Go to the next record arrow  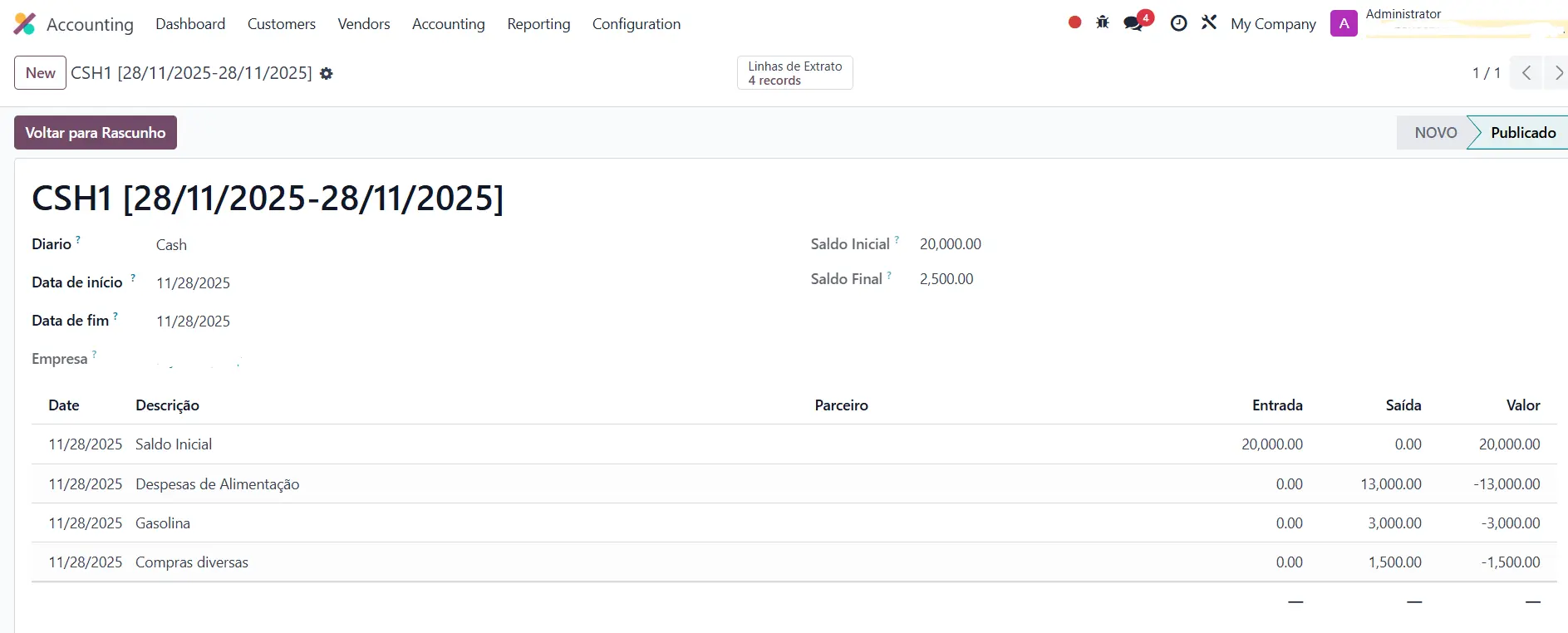pyautogui.click(x=1557, y=73)
